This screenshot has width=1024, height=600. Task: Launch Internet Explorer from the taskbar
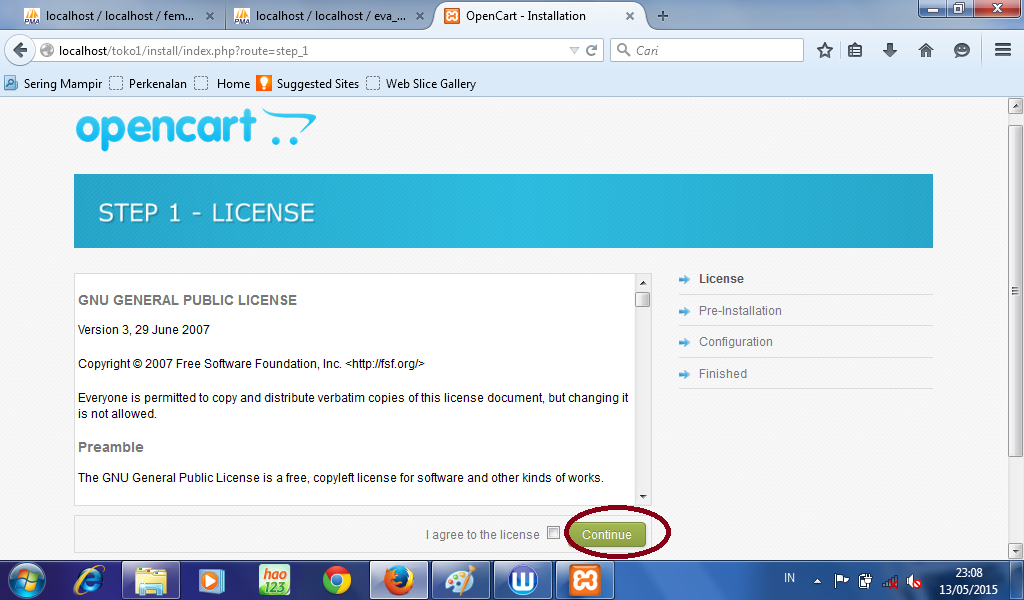(x=89, y=580)
